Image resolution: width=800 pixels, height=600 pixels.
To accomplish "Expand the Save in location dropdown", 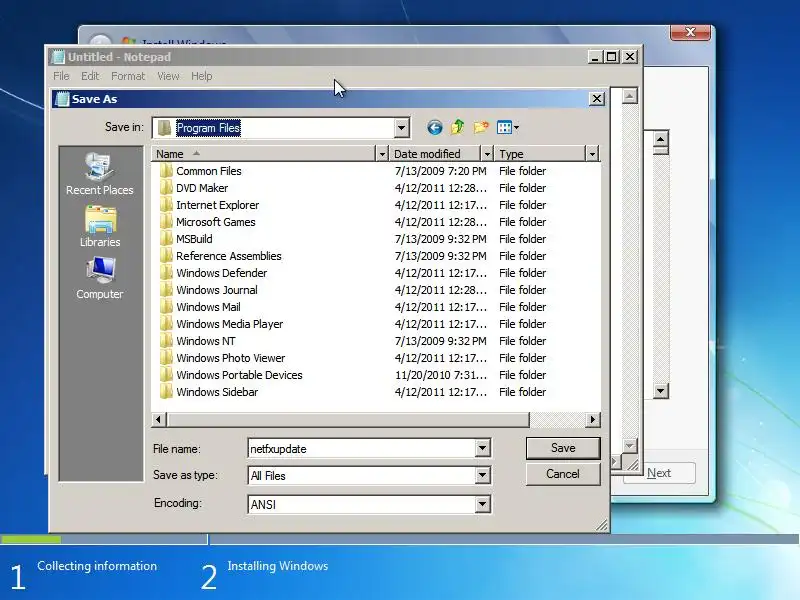I will pos(402,128).
